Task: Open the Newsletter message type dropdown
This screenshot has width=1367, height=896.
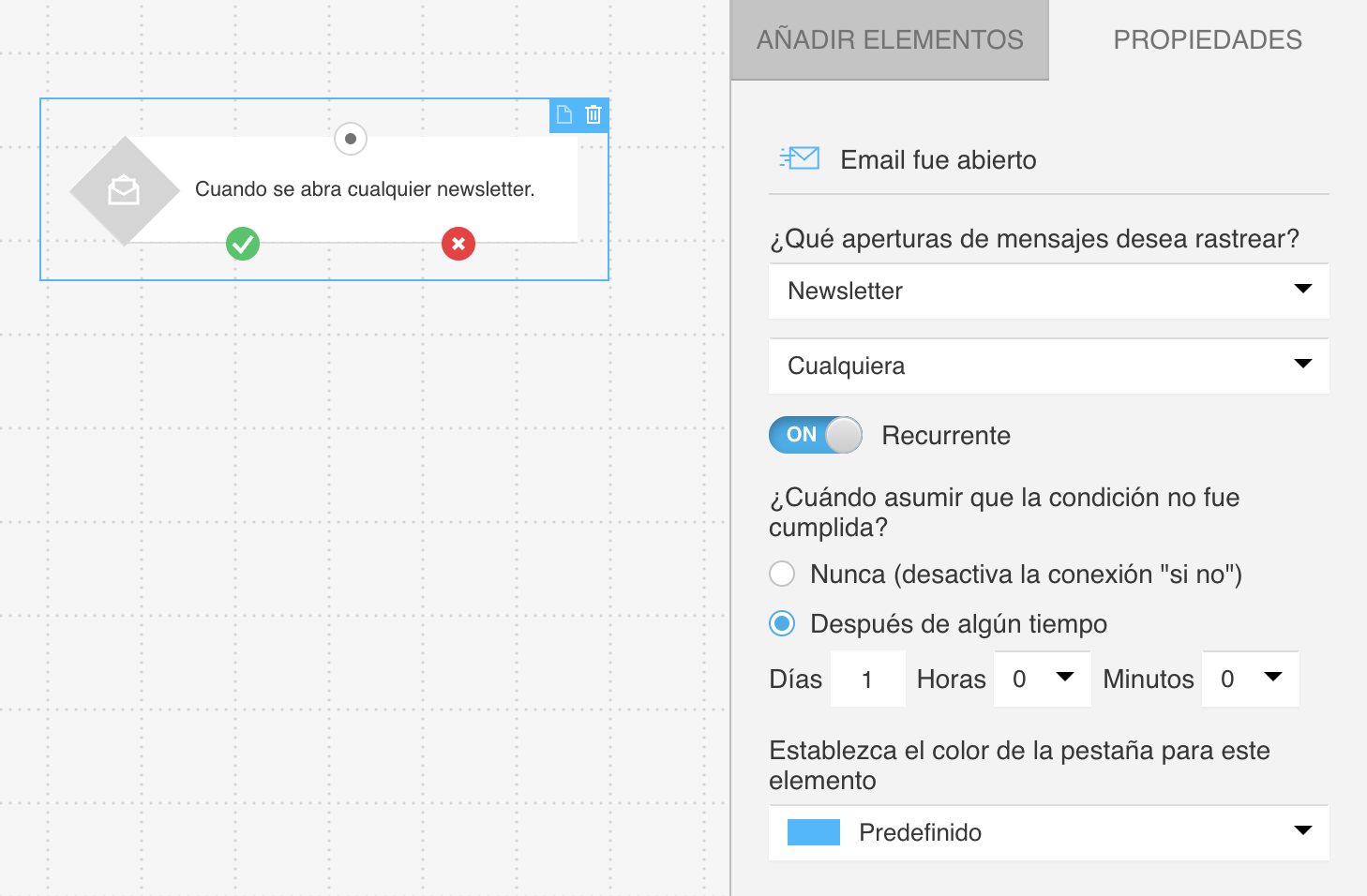Action: (x=1048, y=291)
